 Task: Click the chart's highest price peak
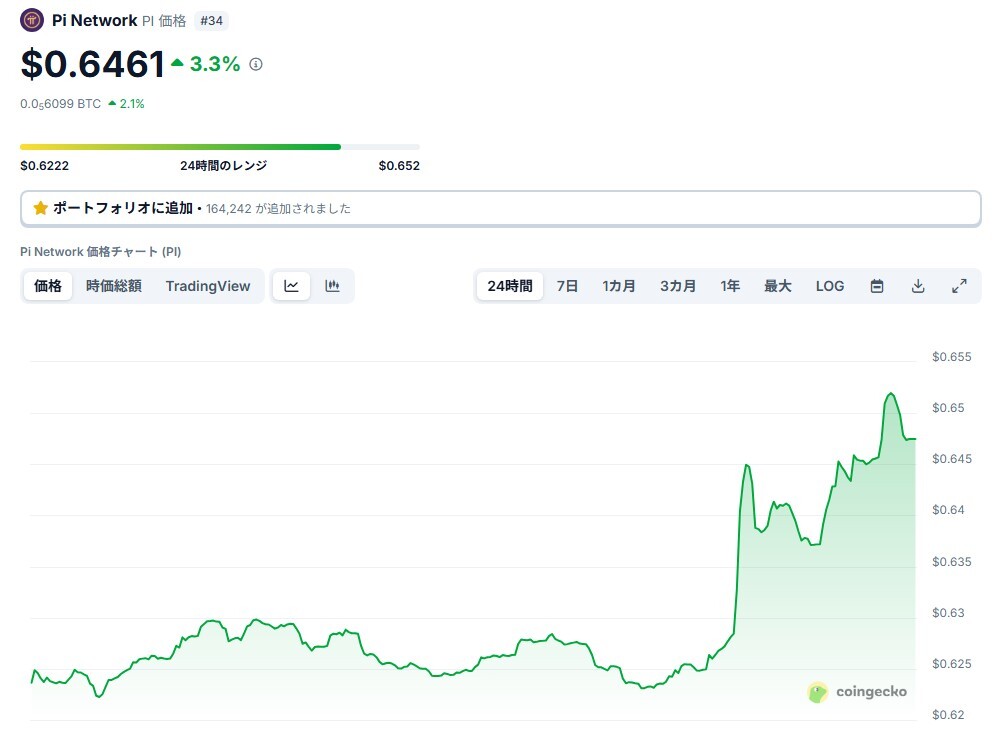click(891, 394)
